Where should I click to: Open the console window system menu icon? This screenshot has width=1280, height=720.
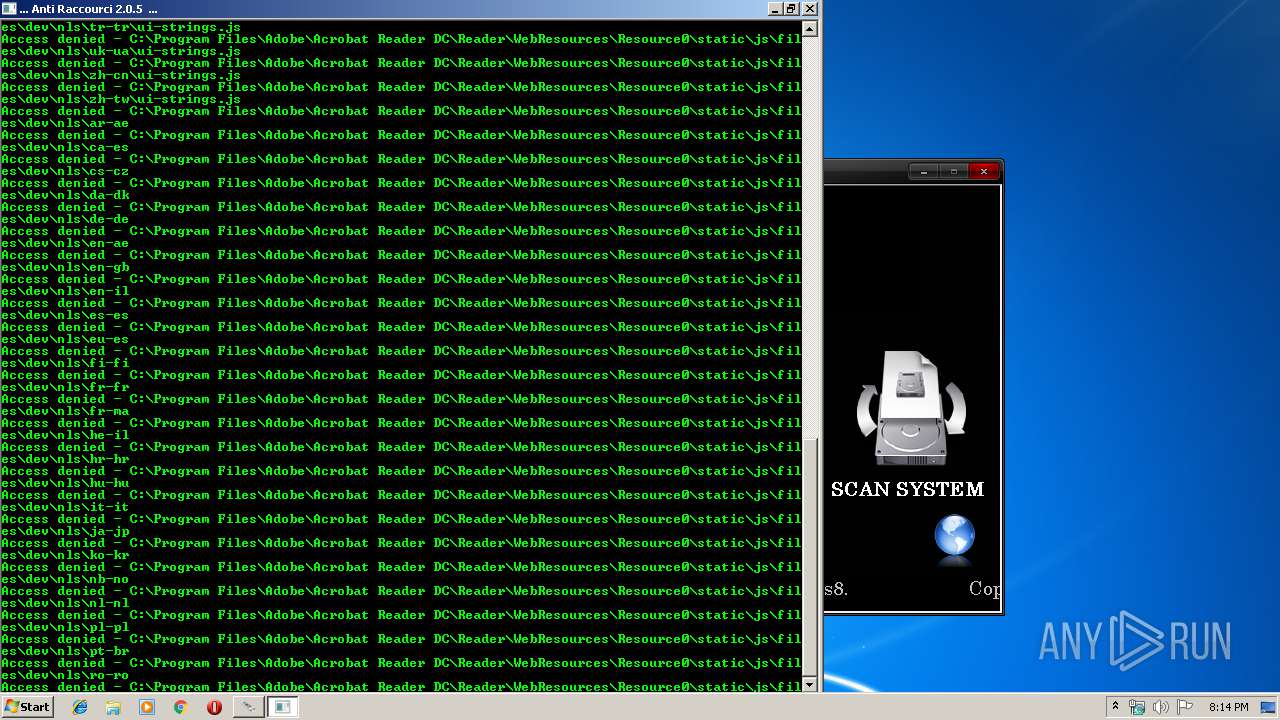pos(9,8)
